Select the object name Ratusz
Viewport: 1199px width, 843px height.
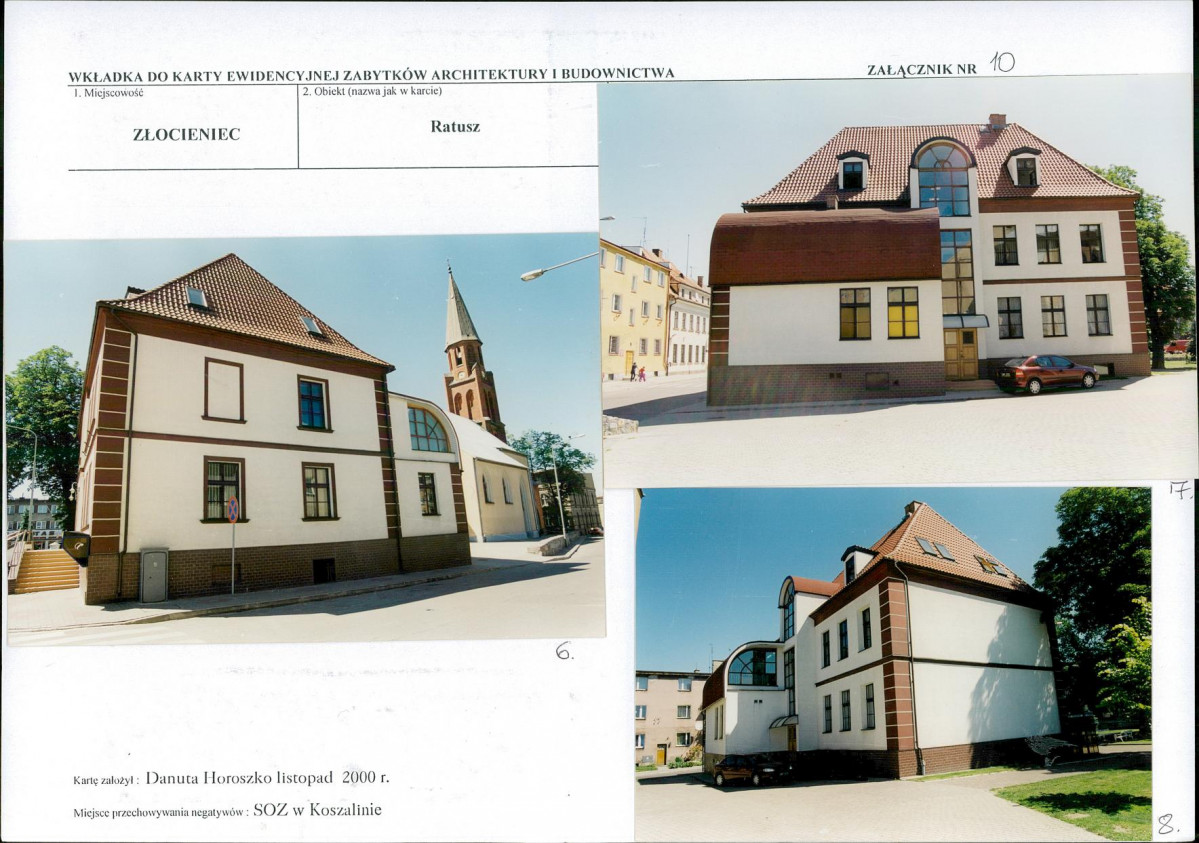click(x=456, y=126)
